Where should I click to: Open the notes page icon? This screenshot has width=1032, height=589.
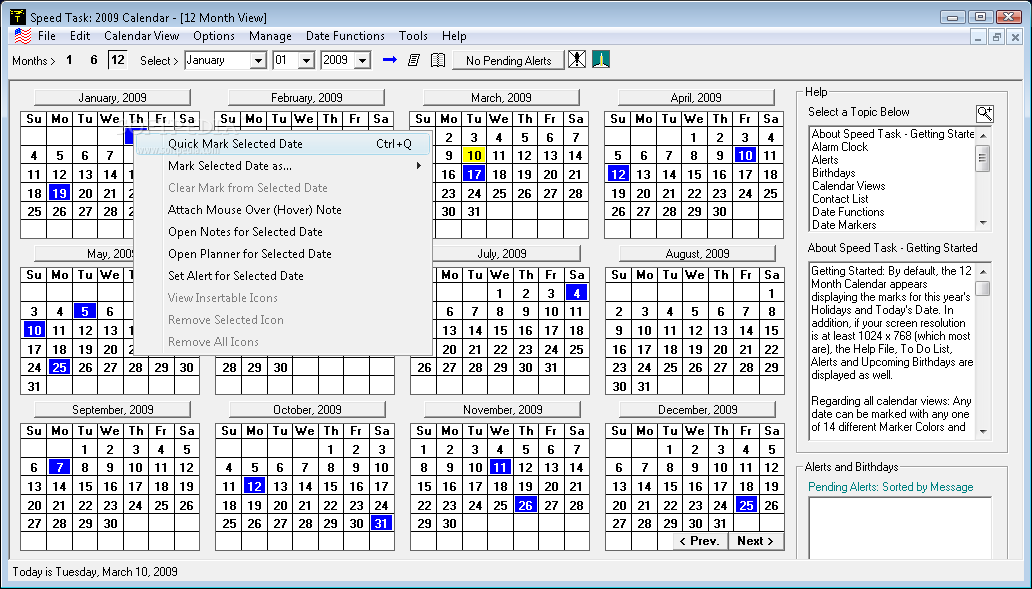414,60
